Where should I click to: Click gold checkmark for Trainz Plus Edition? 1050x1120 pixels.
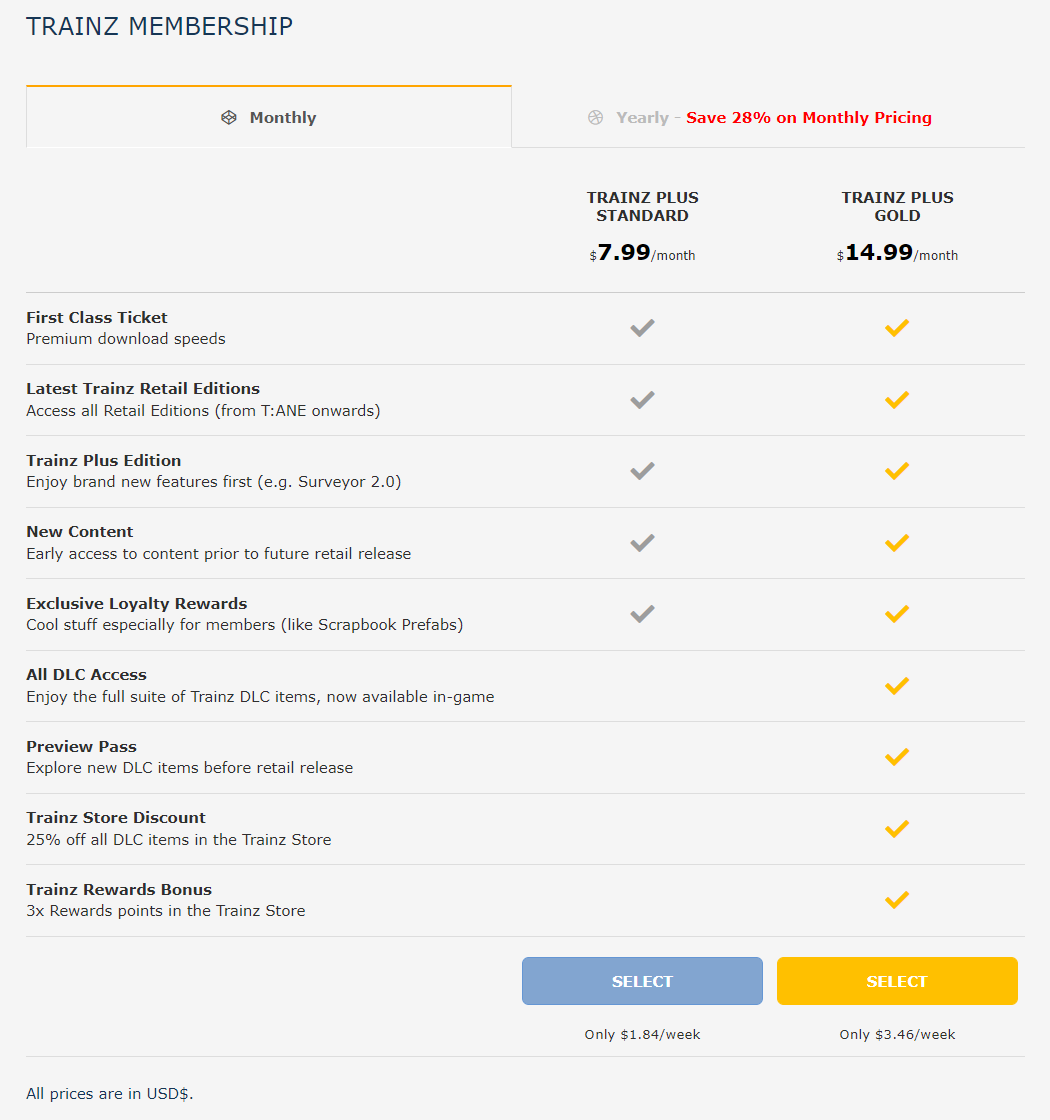click(897, 471)
